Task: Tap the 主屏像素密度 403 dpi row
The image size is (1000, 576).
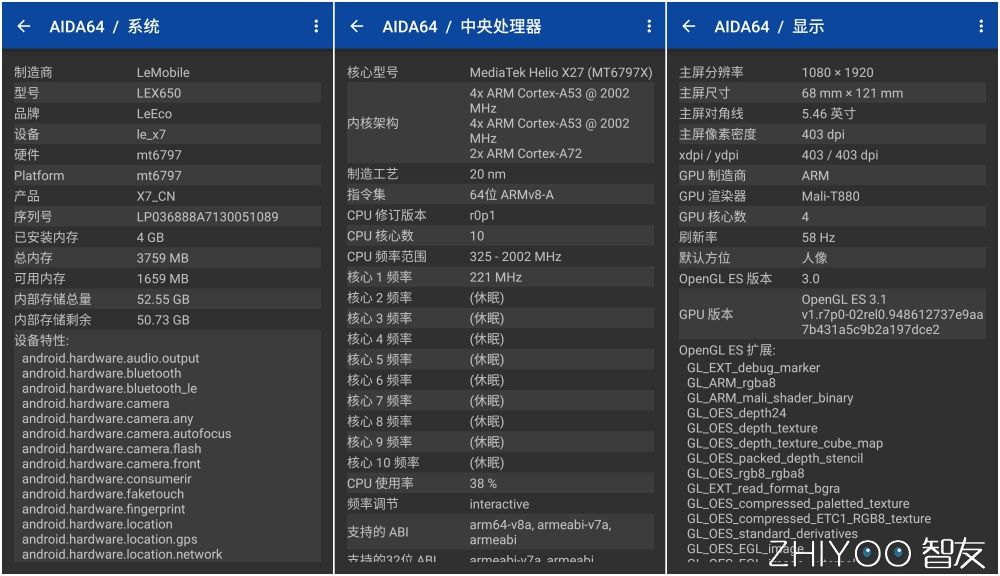Action: [x=832, y=134]
